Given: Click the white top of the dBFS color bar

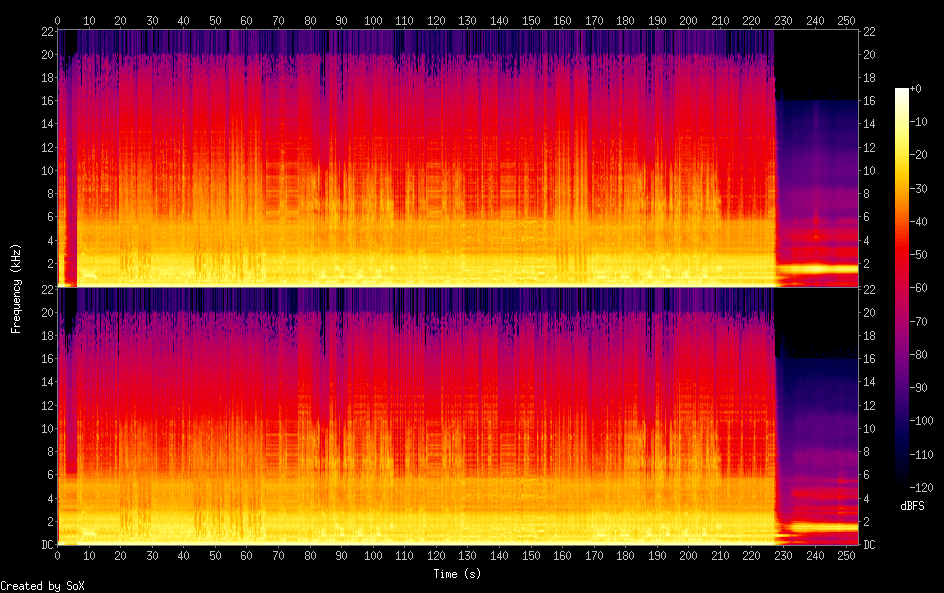Looking at the screenshot, I should coord(902,92).
